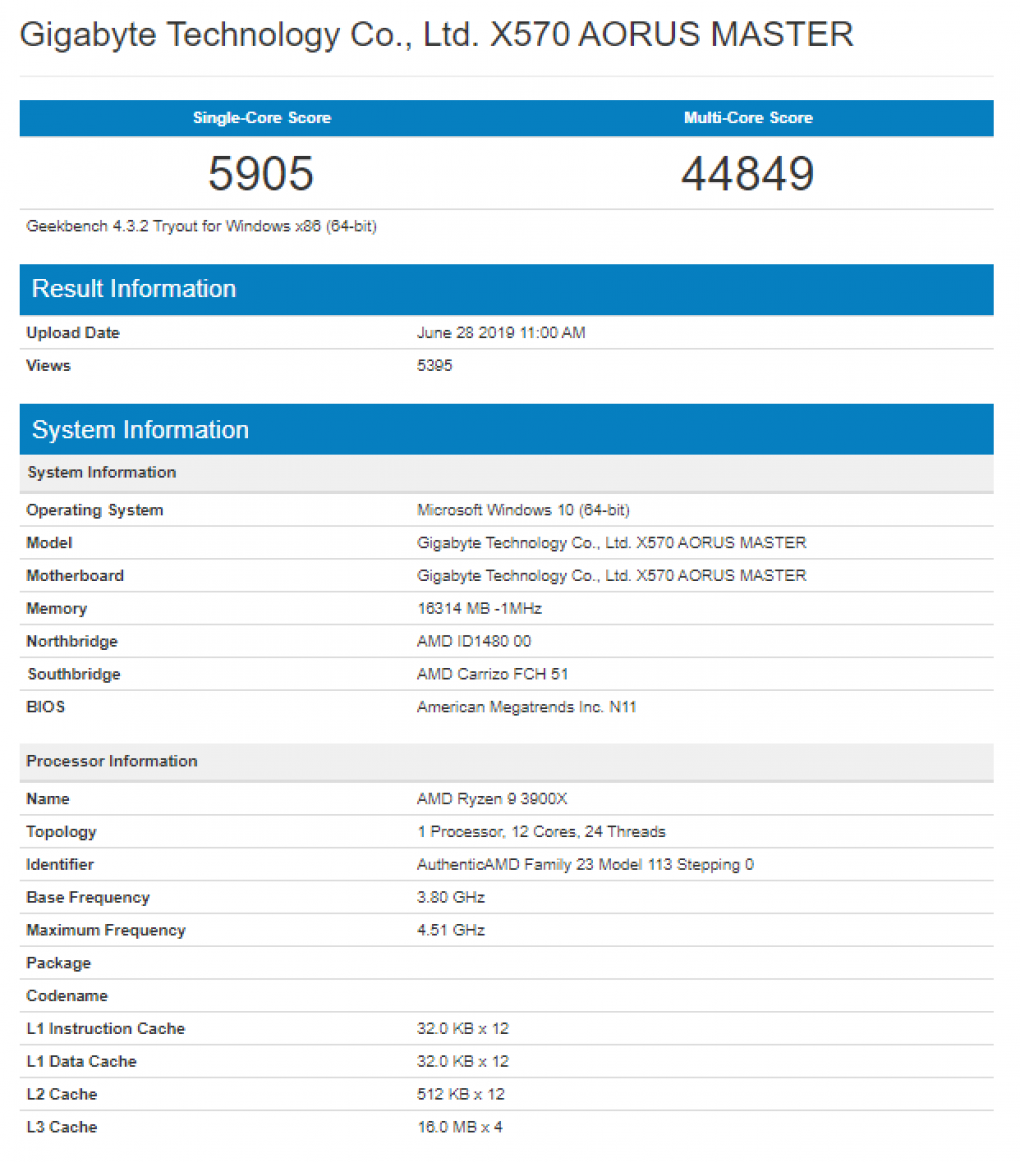Select the L2 value '512 KB x 12'

460,1095
